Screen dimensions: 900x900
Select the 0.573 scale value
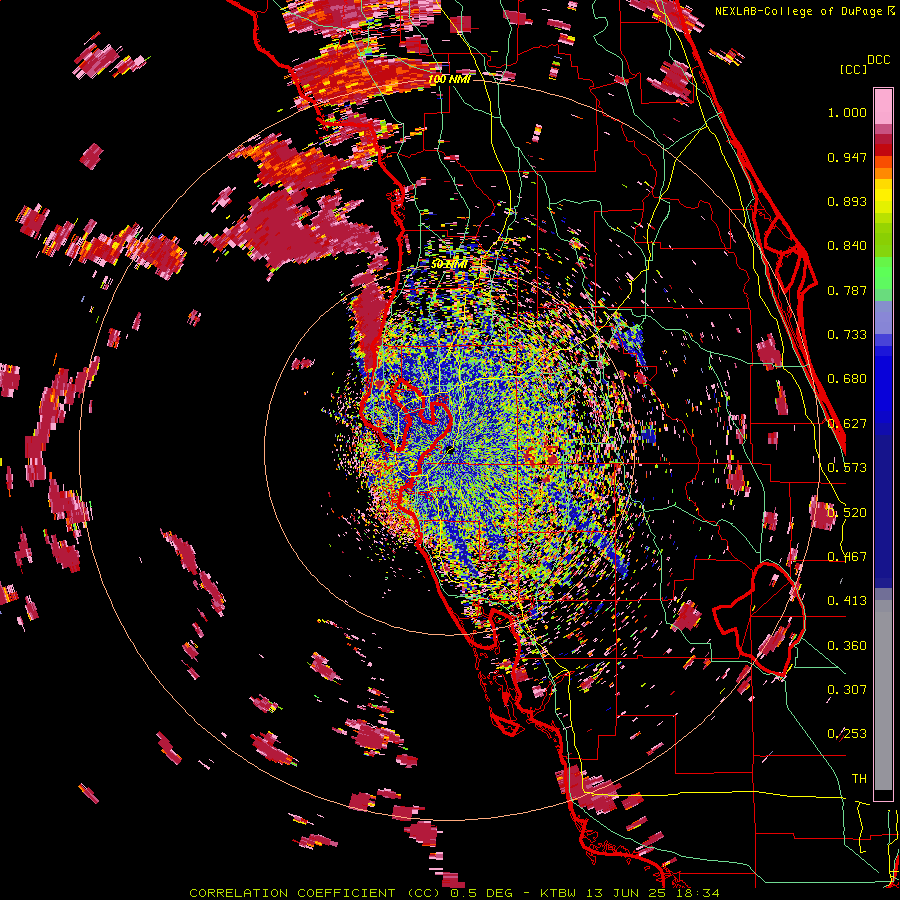pos(847,468)
